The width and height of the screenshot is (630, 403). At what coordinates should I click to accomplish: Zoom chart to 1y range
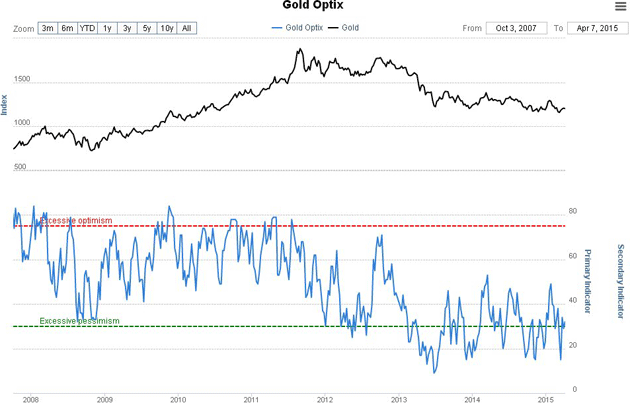pyautogui.click(x=108, y=28)
